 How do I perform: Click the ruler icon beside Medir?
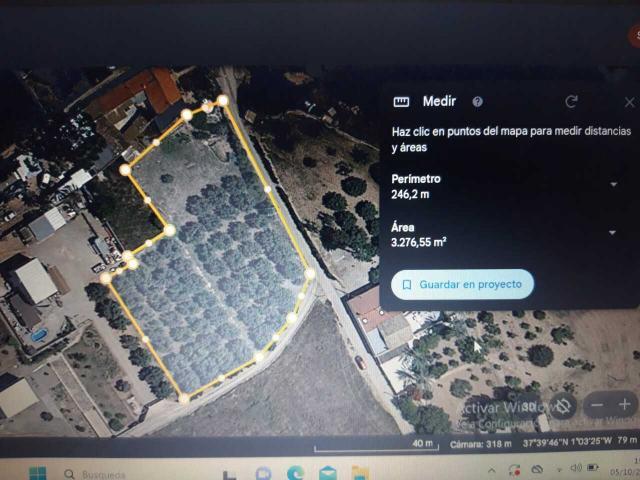pyautogui.click(x=401, y=102)
